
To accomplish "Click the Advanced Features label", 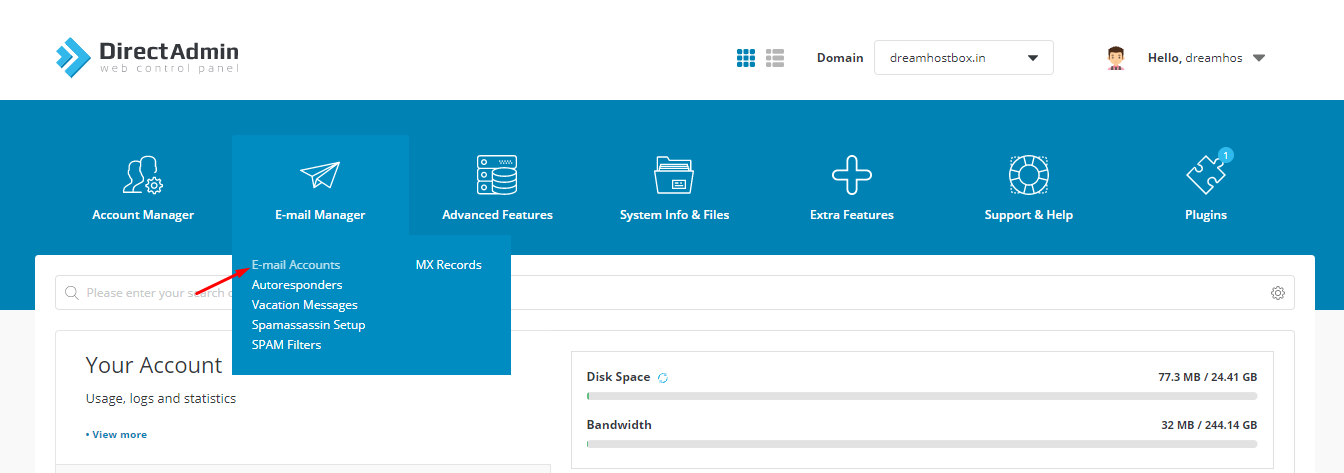I will tap(497, 215).
